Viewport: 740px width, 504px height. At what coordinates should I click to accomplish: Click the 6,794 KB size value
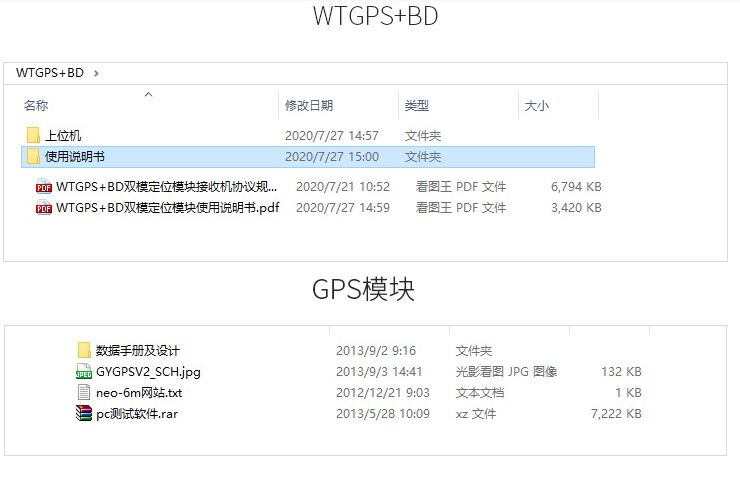click(x=576, y=187)
